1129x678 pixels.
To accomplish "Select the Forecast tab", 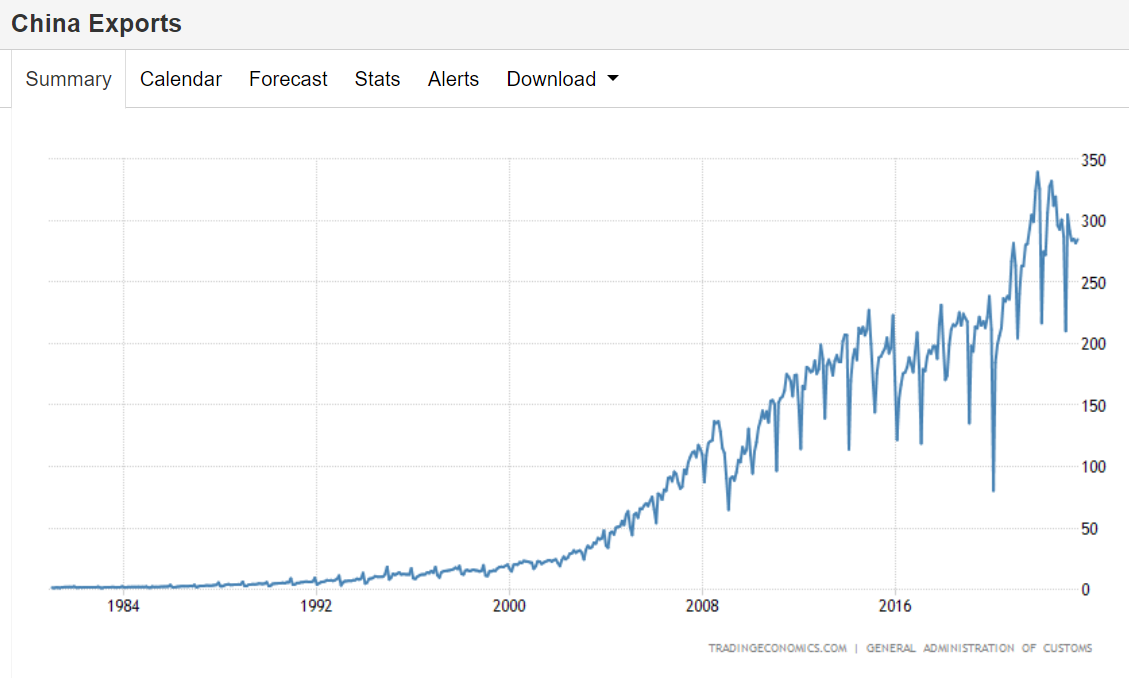I will (x=288, y=79).
